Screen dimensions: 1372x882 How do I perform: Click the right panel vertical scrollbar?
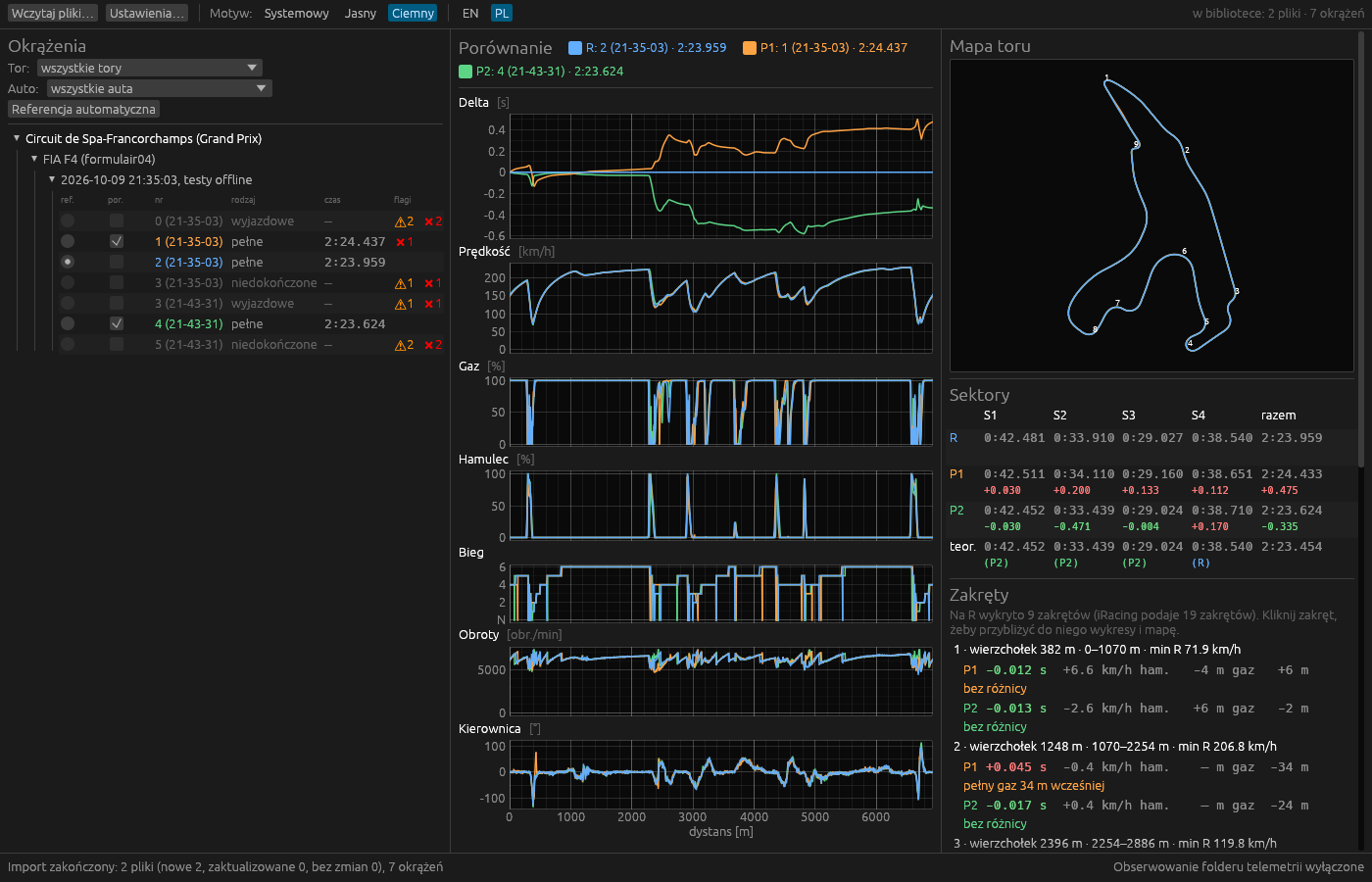1361,249
